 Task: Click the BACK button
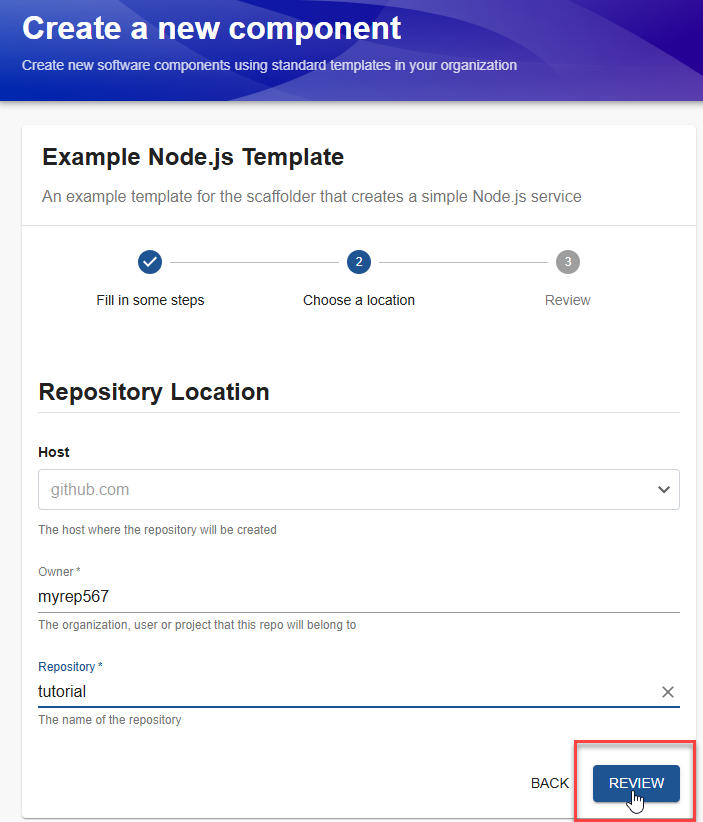pos(549,783)
